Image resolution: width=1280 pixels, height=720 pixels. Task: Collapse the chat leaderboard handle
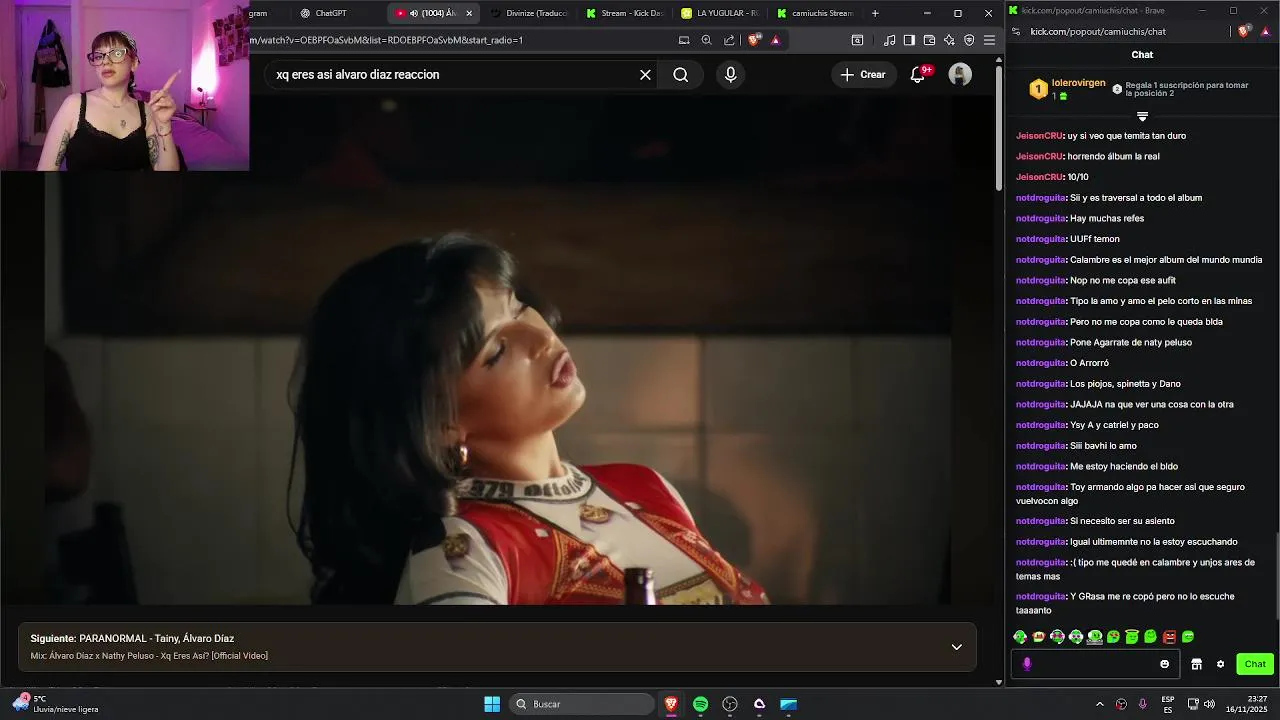tap(1142, 117)
